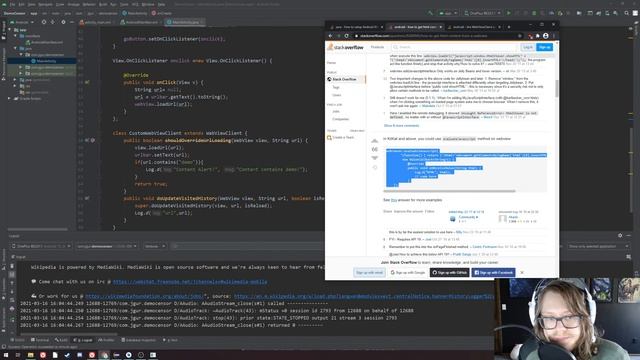The height and width of the screenshot is (360, 640).
Task: Open Project panel settings gear icon
Action: [x=63, y=22]
